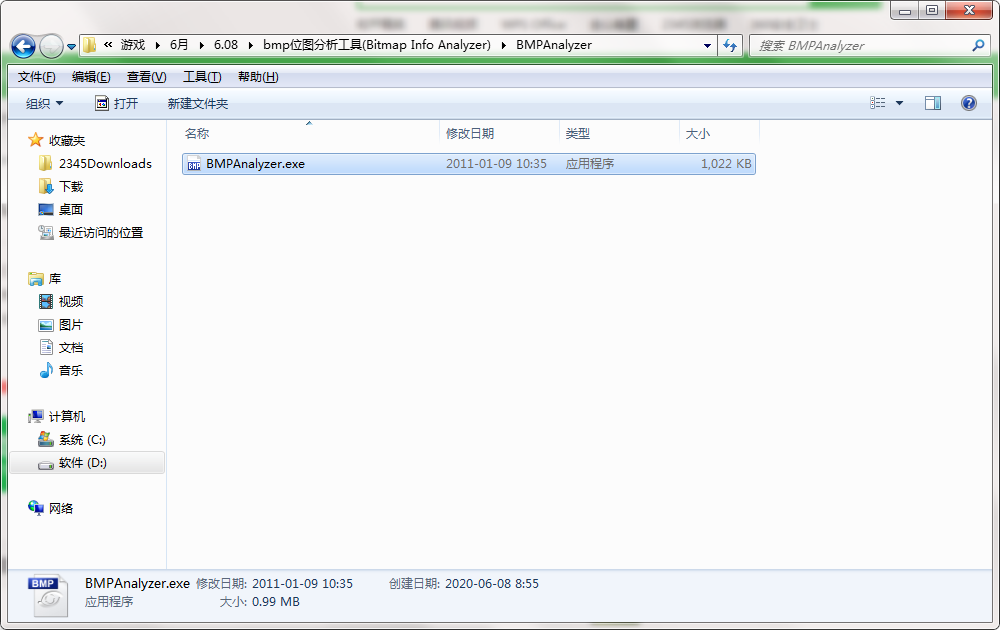The height and width of the screenshot is (630, 1000).
Task: Open the 文件(F) menu
Action: (x=36, y=77)
